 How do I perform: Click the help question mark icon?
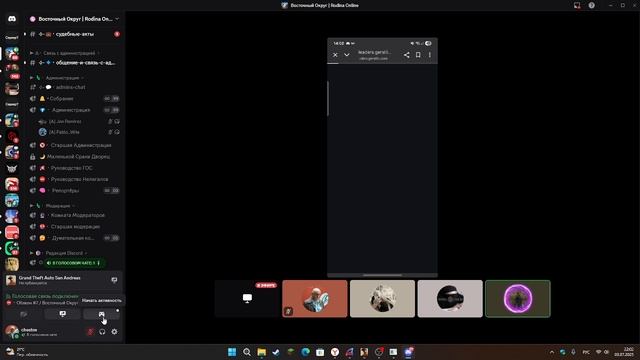coord(591,5)
